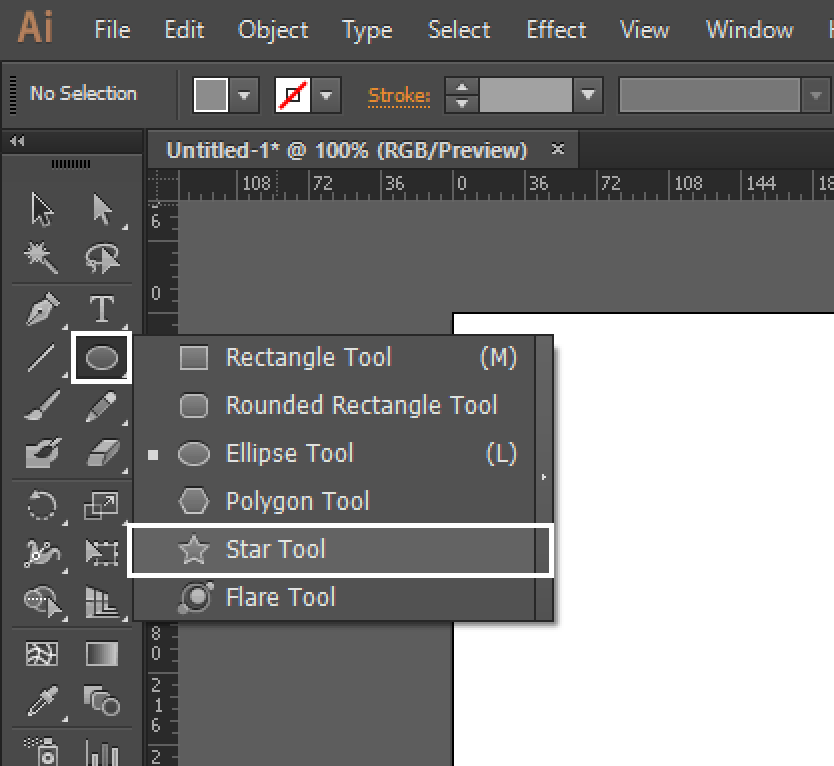Choose Polygon Tool from flyout
This screenshot has height=766, width=834.
[334, 501]
